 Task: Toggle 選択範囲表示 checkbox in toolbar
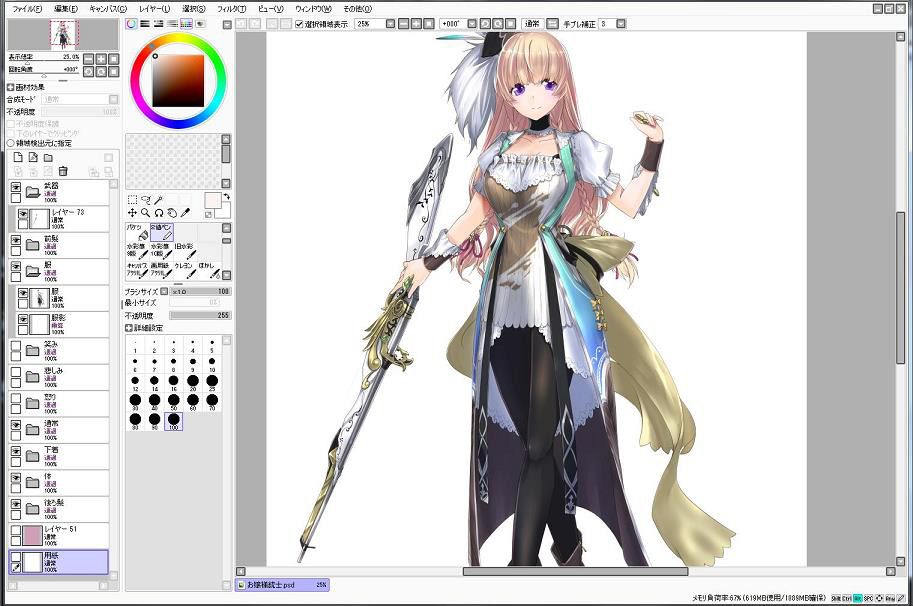299,23
